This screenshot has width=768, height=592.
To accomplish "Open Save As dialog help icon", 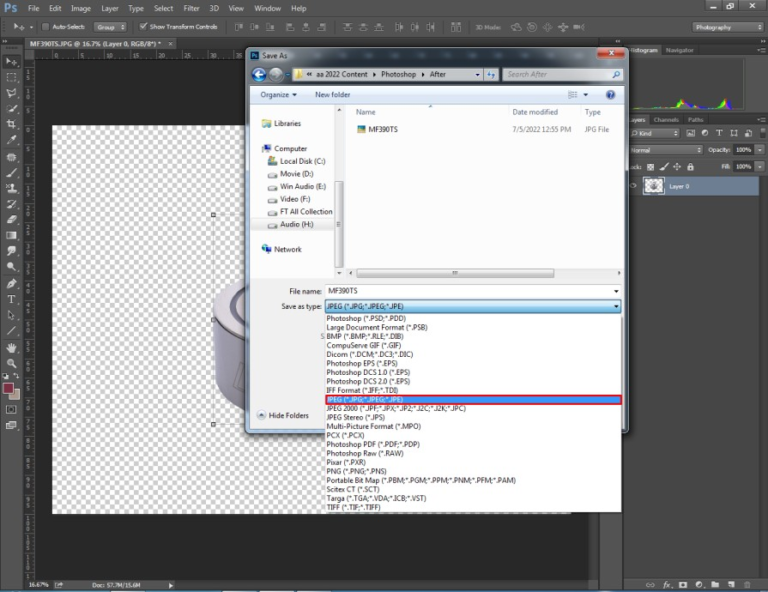I will click(610, 95).
